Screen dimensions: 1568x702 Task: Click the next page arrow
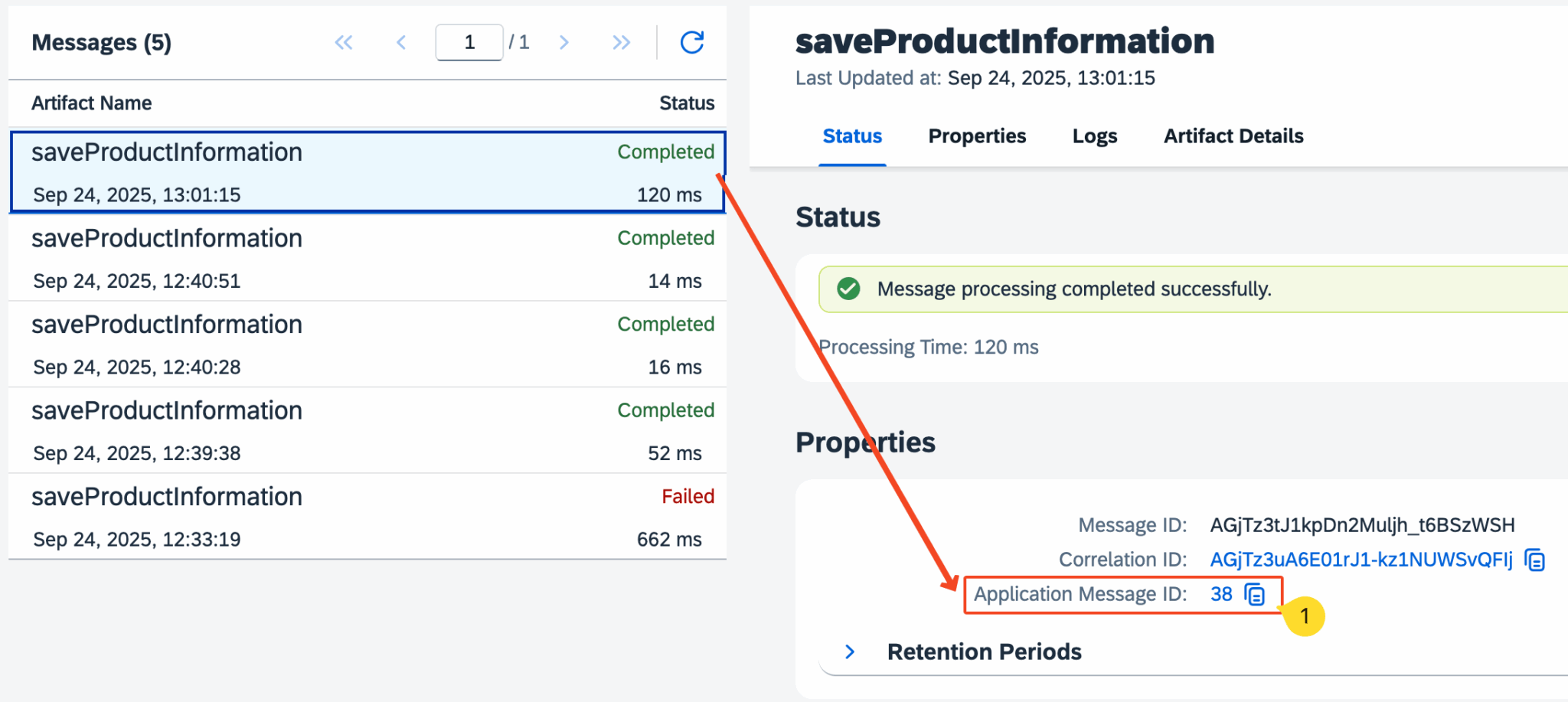[x=564, y=42]
